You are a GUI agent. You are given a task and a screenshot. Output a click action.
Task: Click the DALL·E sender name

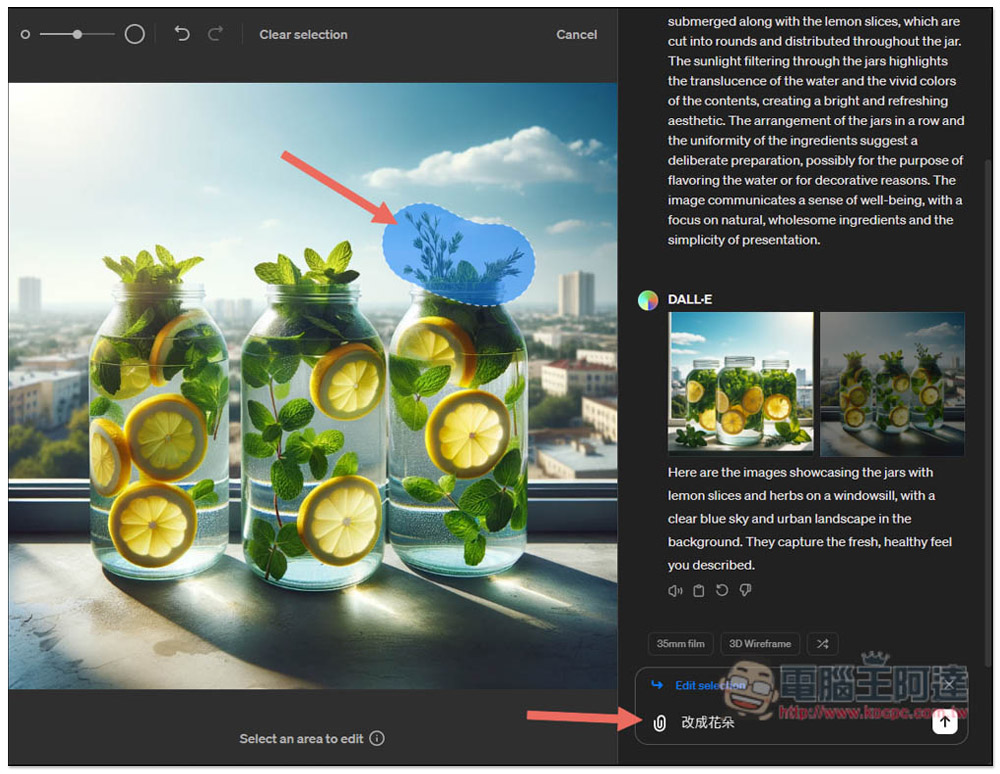coord(690,299)
